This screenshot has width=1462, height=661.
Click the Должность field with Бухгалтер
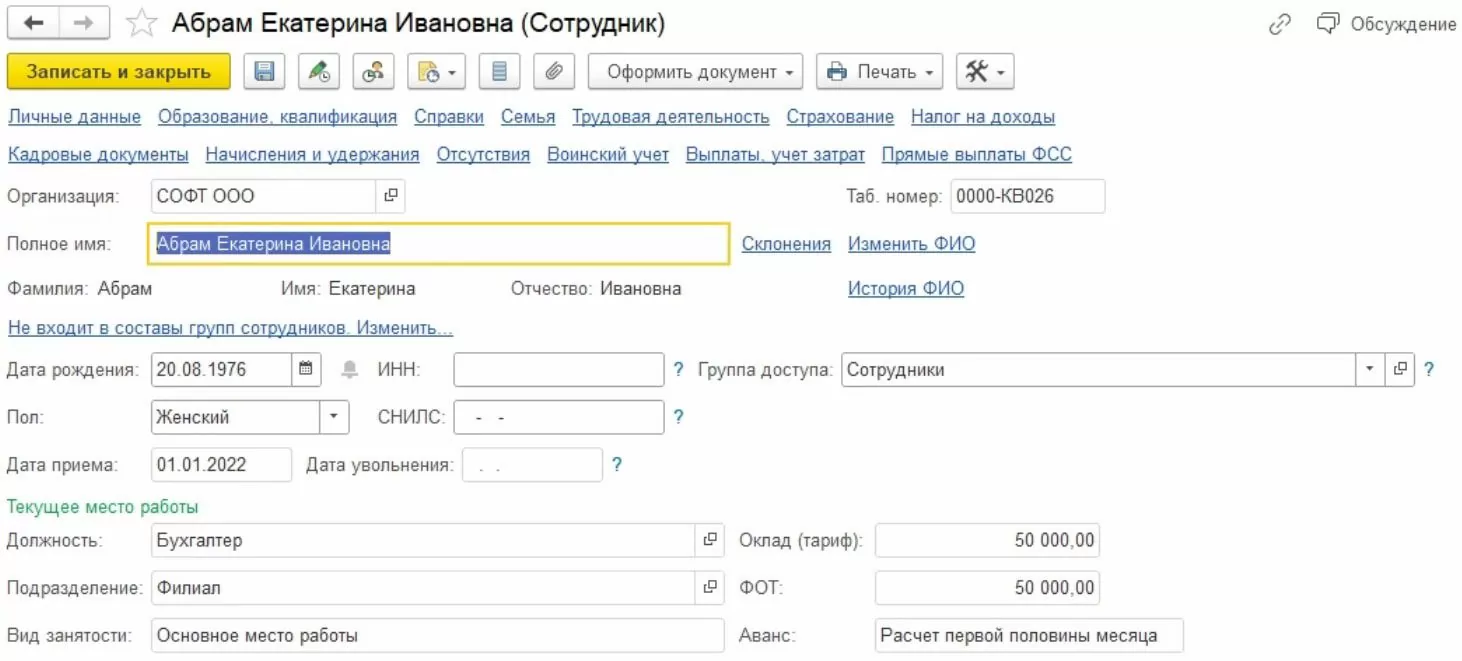point(423,541)
